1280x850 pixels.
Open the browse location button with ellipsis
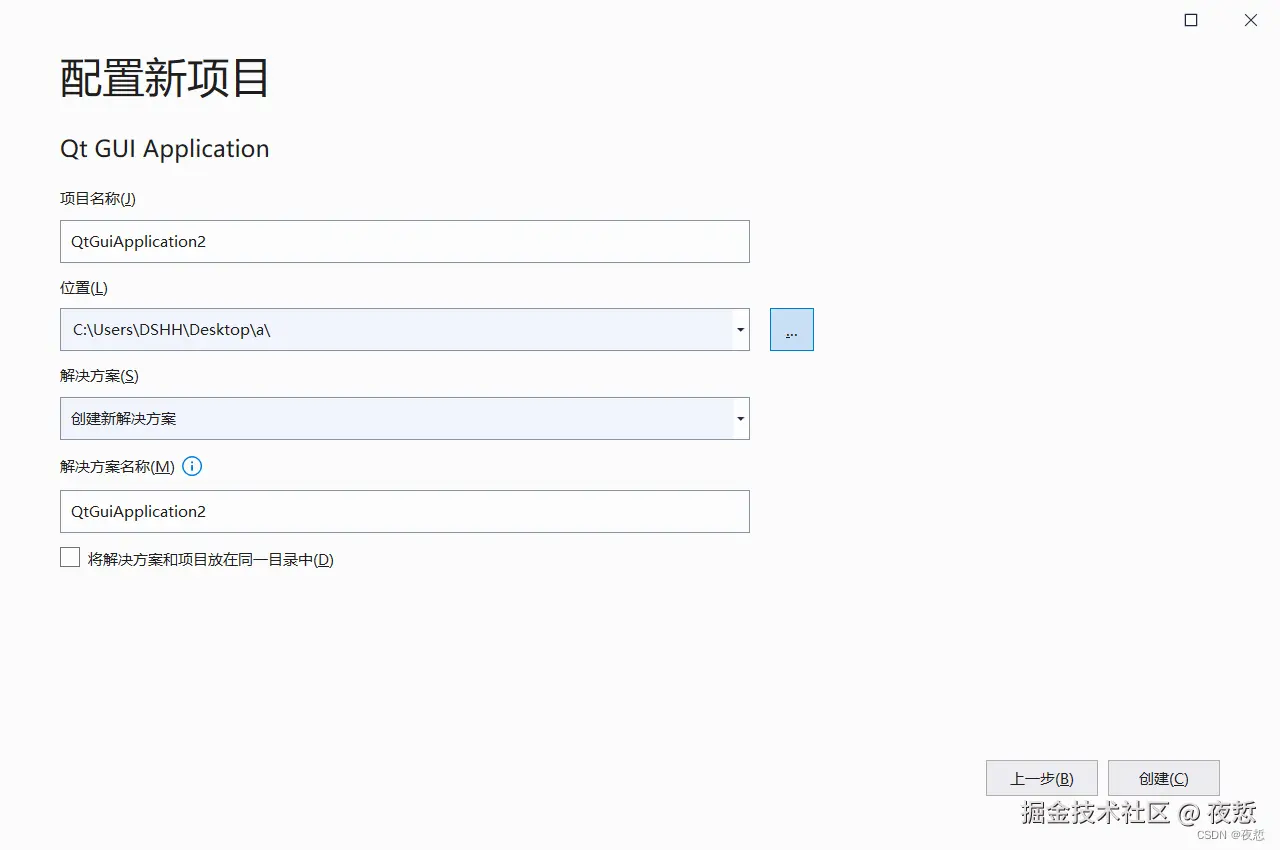(x=792, y=329)
